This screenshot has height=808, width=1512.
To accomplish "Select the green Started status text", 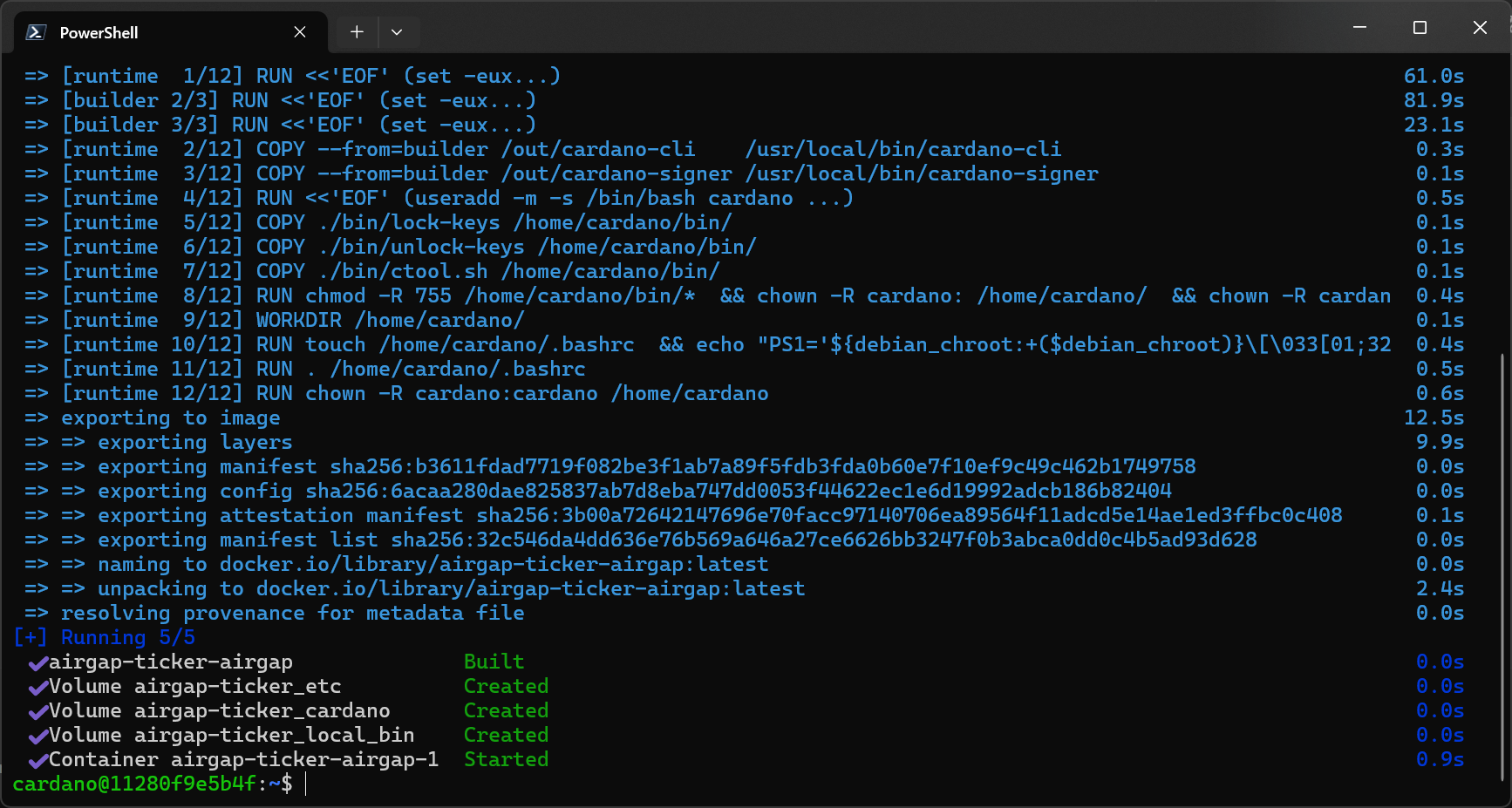I will pyautogui.click(x=506, y=759).
